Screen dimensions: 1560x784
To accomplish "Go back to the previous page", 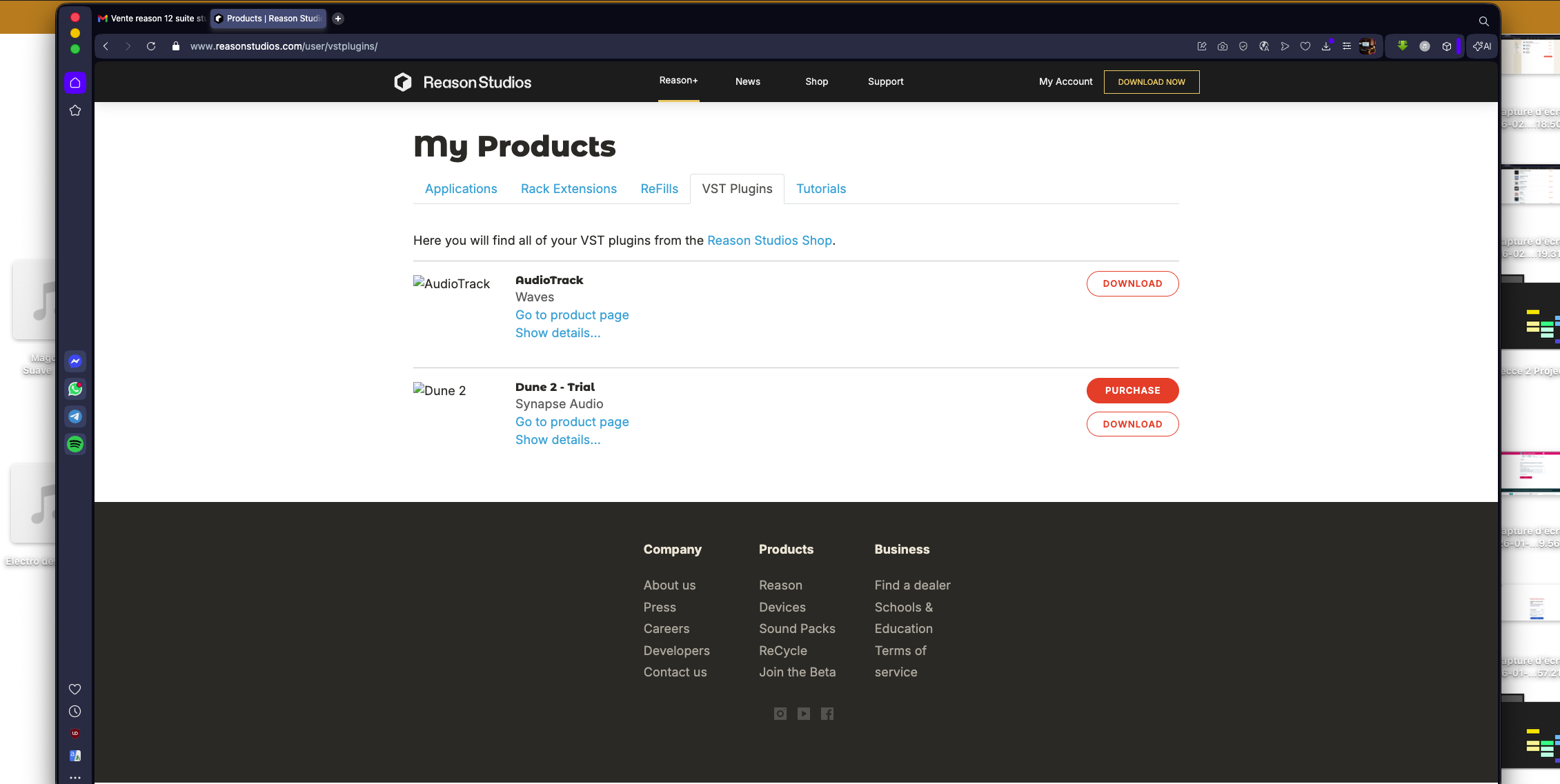I will point(106,46).
